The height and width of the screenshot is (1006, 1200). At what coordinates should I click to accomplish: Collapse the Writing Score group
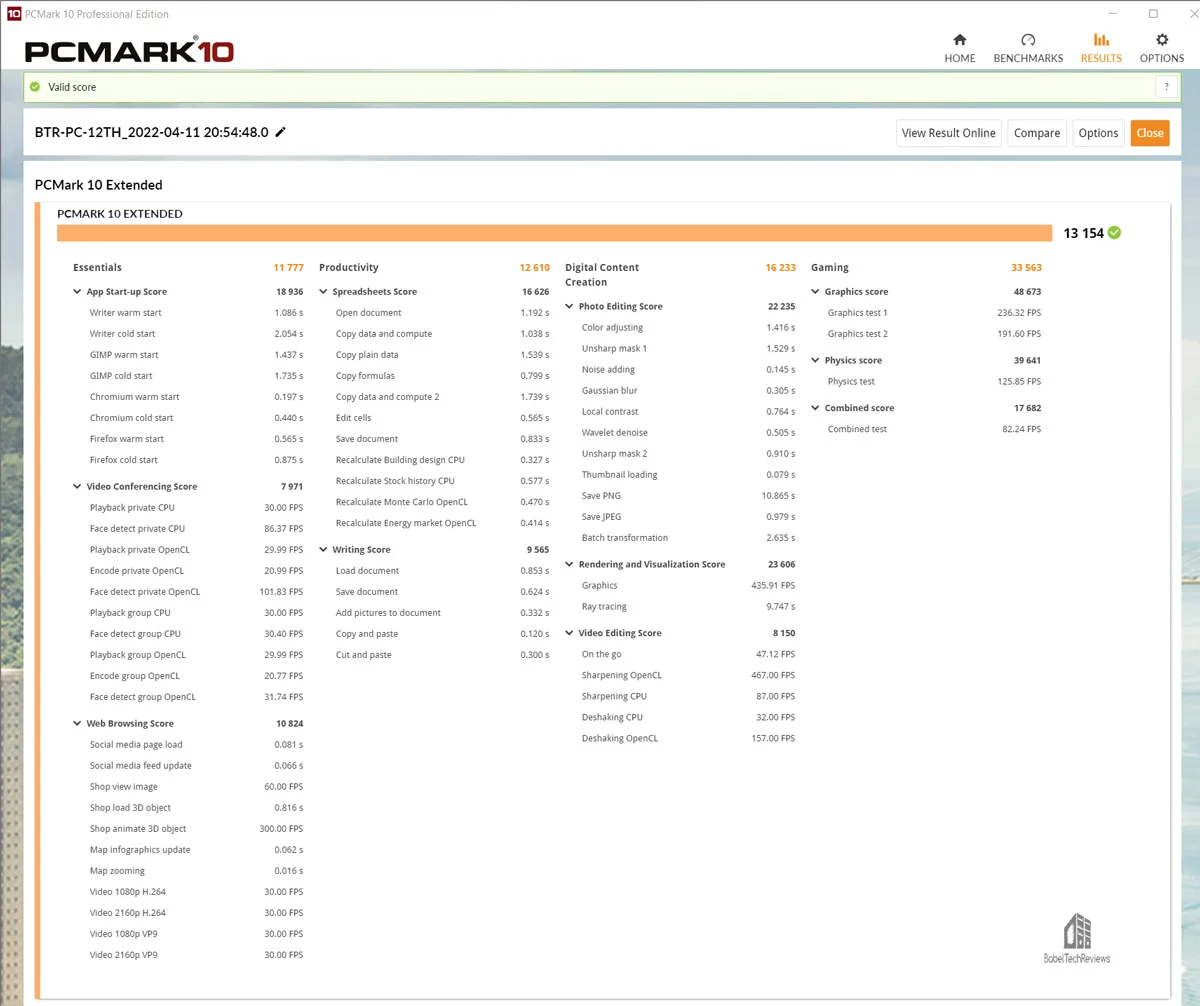tap(324, 550)
